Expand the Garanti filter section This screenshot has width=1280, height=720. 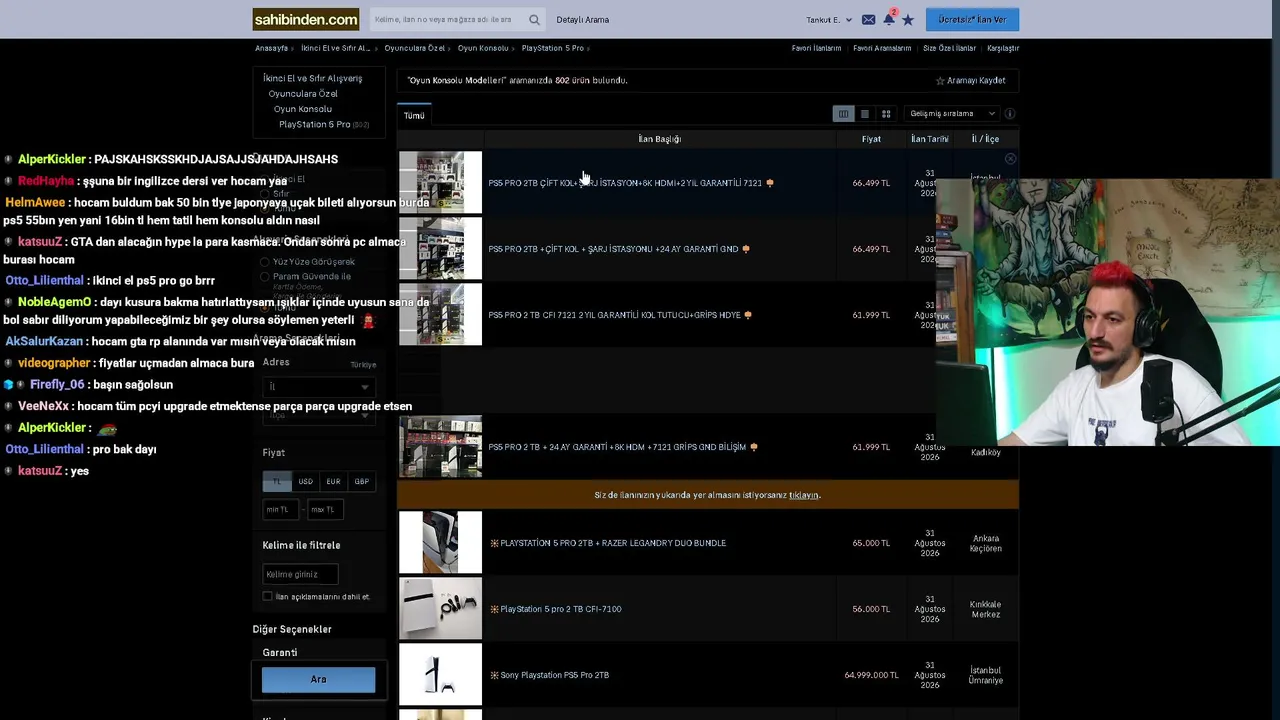pyautogui.click(x=280, y=653)
